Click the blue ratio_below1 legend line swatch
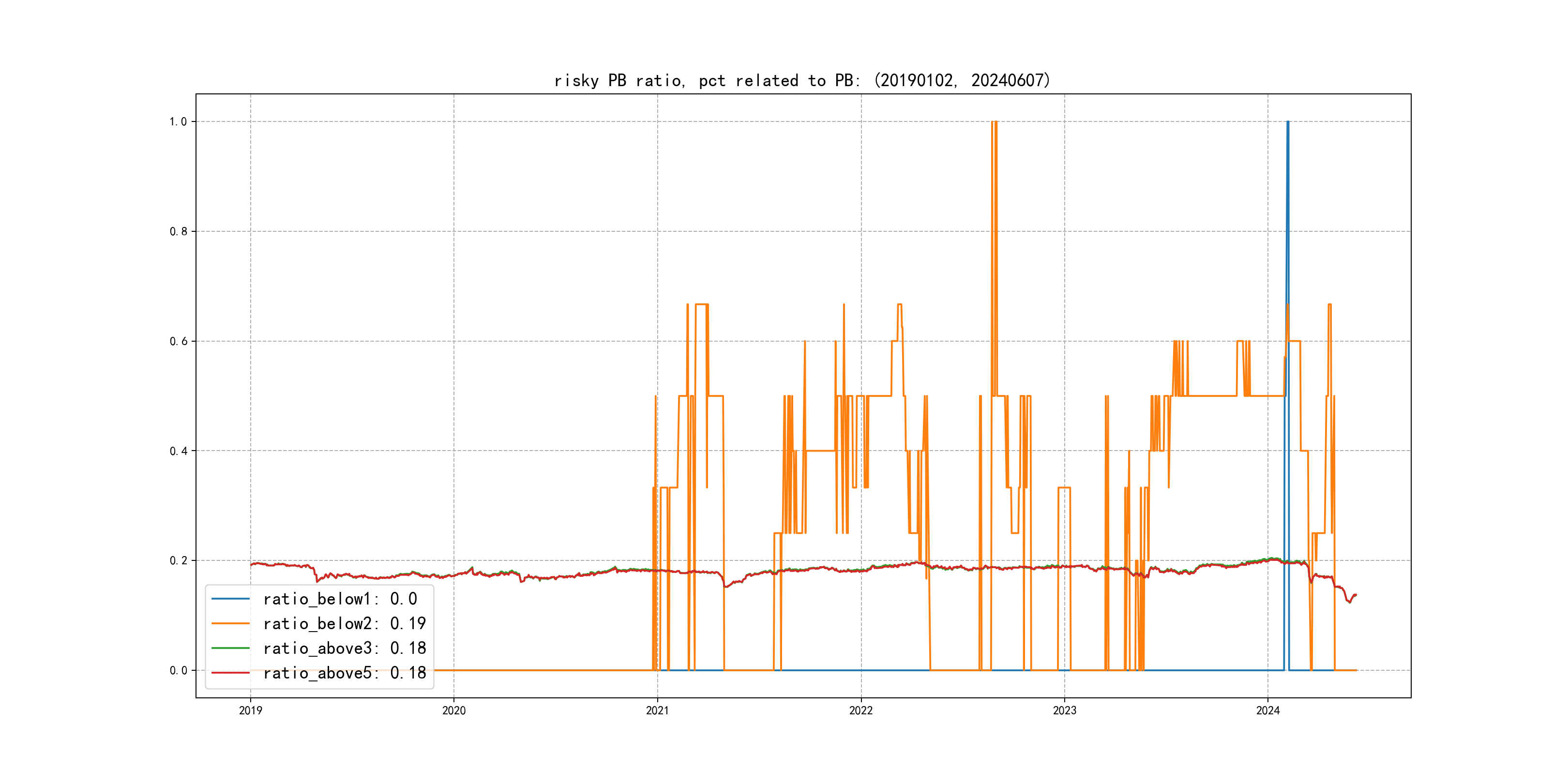Image resolution: width=1568 pixels, height=784 pixels. [x=230, y=599]
